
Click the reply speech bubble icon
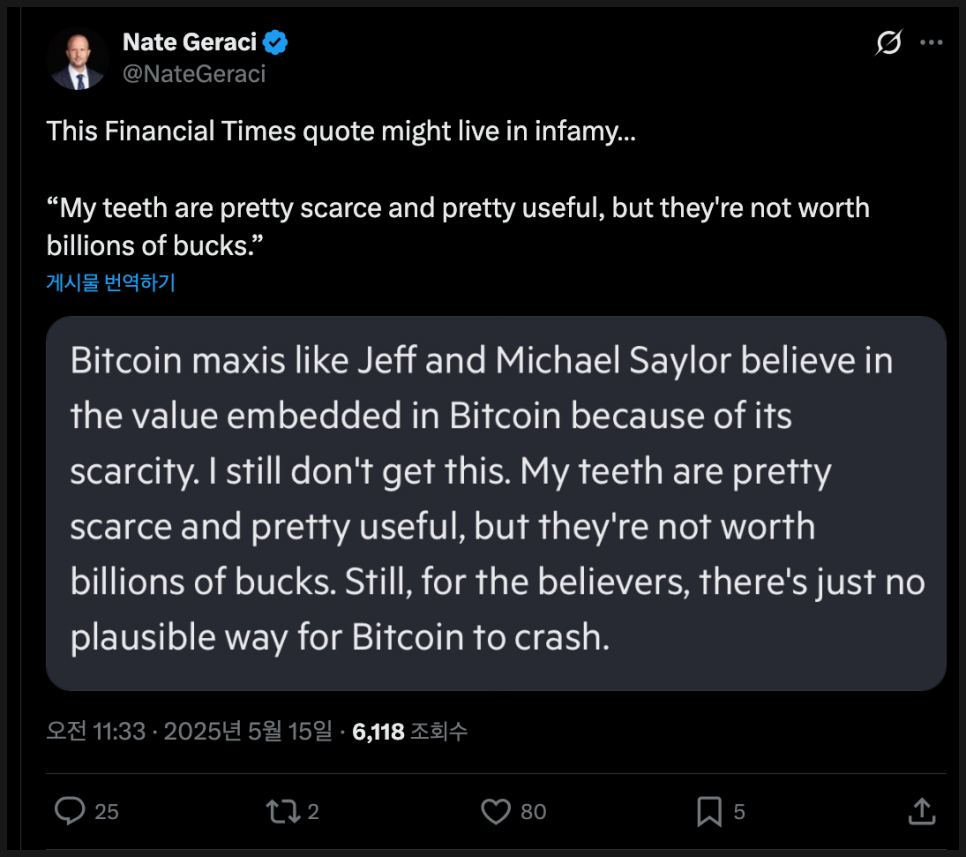click(x=69, y=811)
